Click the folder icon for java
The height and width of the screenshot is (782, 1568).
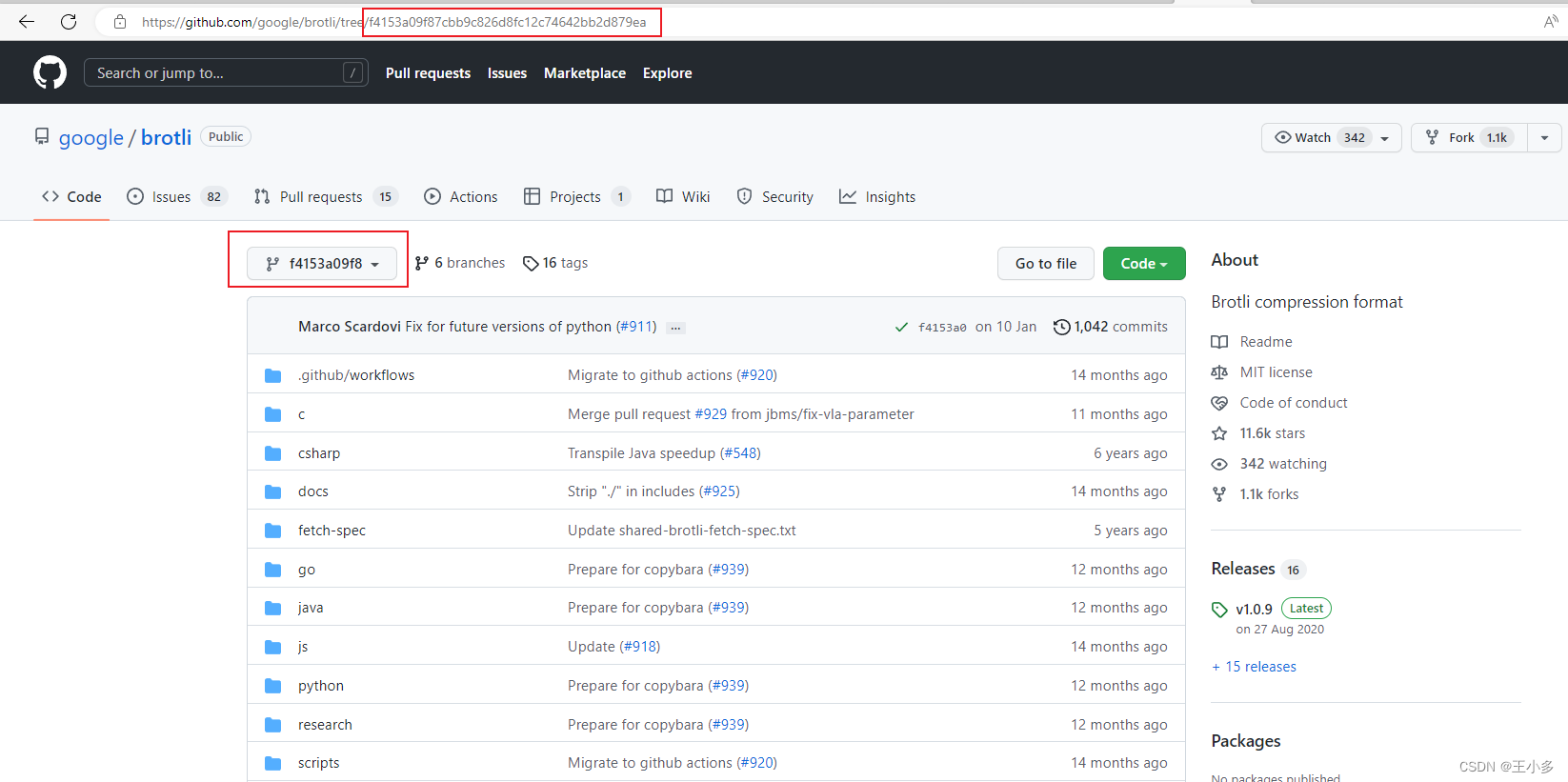tap(273, 608)
